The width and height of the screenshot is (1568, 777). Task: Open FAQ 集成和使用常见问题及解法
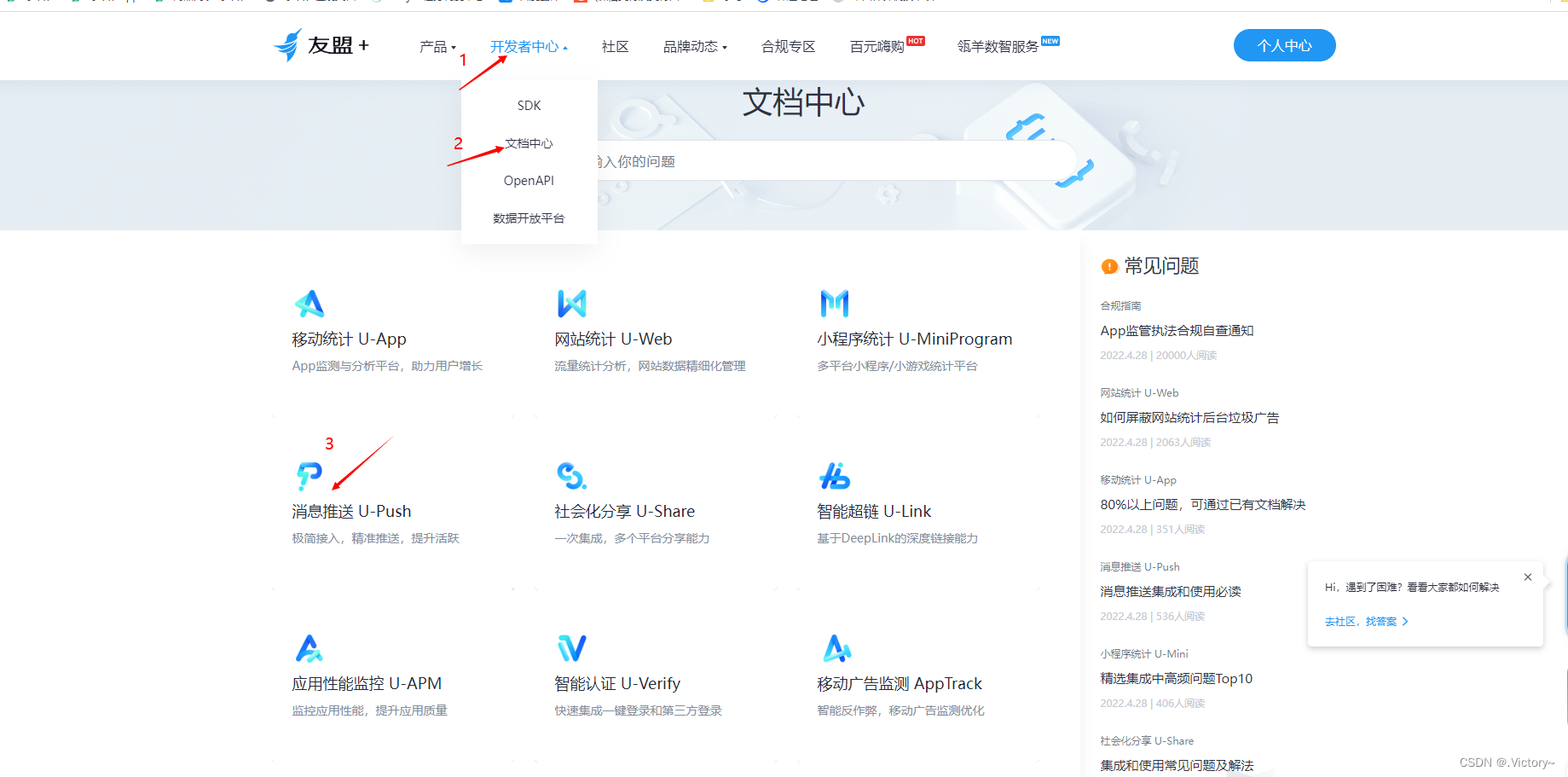point(1177,766)
